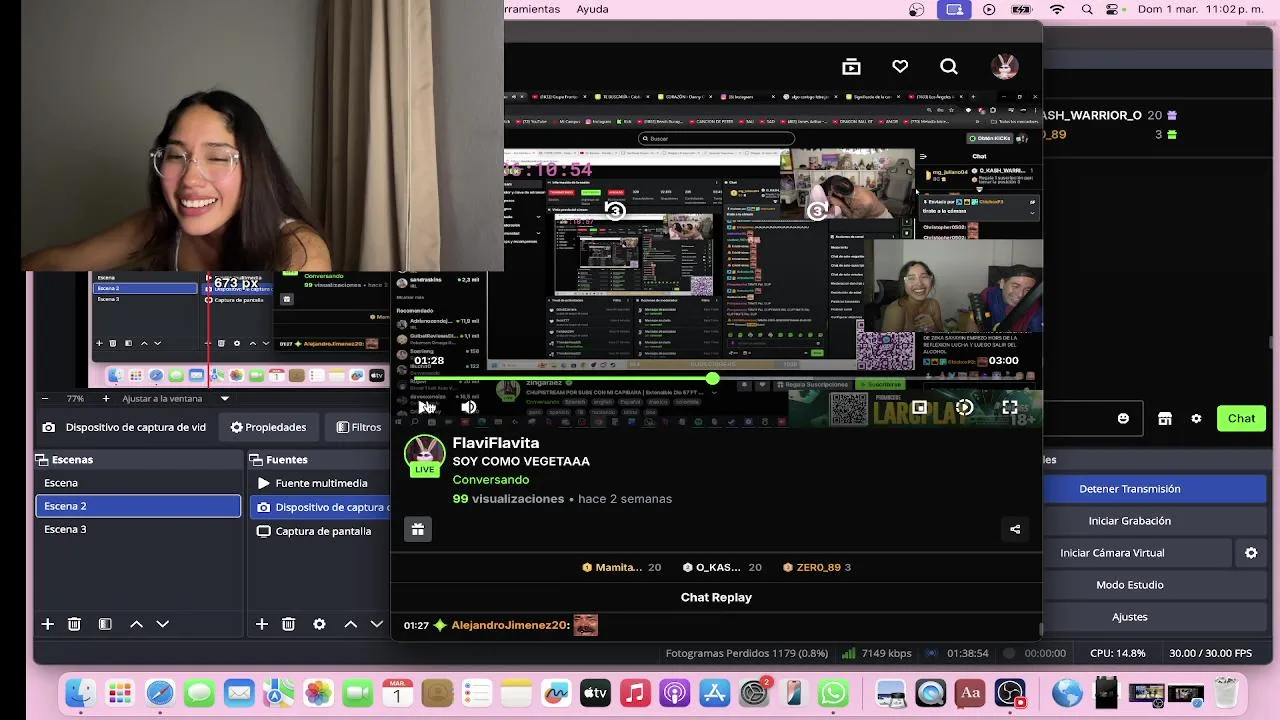Image resolution: width=1280 pixels, height=720 pixels.
Task: Click Fotogramas Perdidos status text
Action: (x=747, y=653)
